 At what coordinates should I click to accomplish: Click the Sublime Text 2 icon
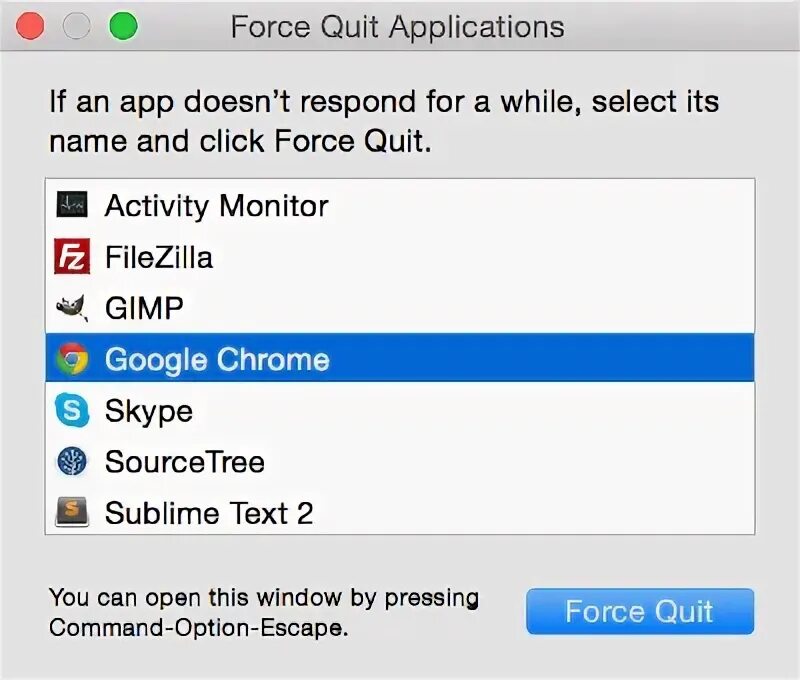[x=72, y=513]
